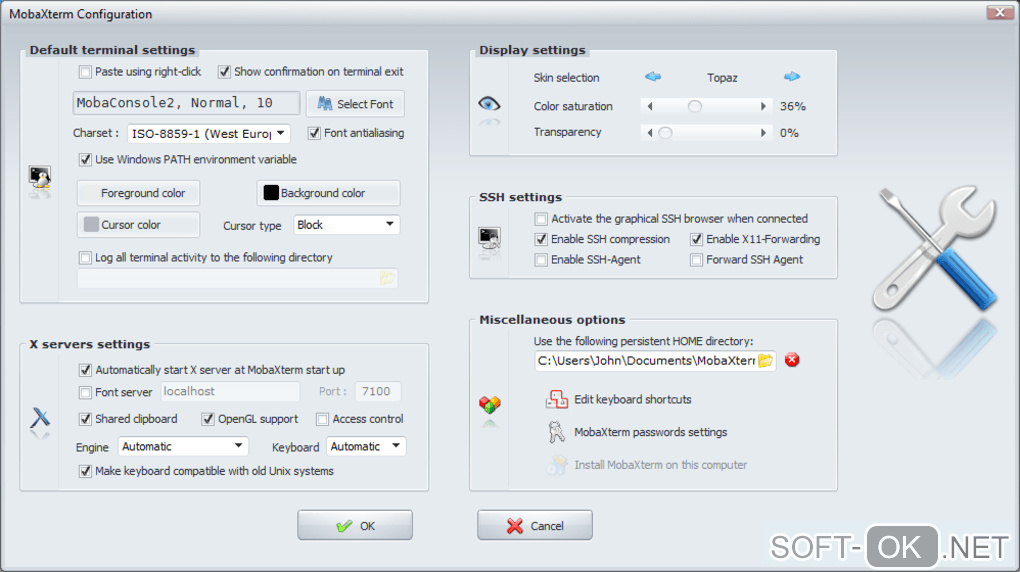The height and width of the screenshot is (572, 1020).
Task: Disable Enable SSH compression
Action: (x=541, y=239)
